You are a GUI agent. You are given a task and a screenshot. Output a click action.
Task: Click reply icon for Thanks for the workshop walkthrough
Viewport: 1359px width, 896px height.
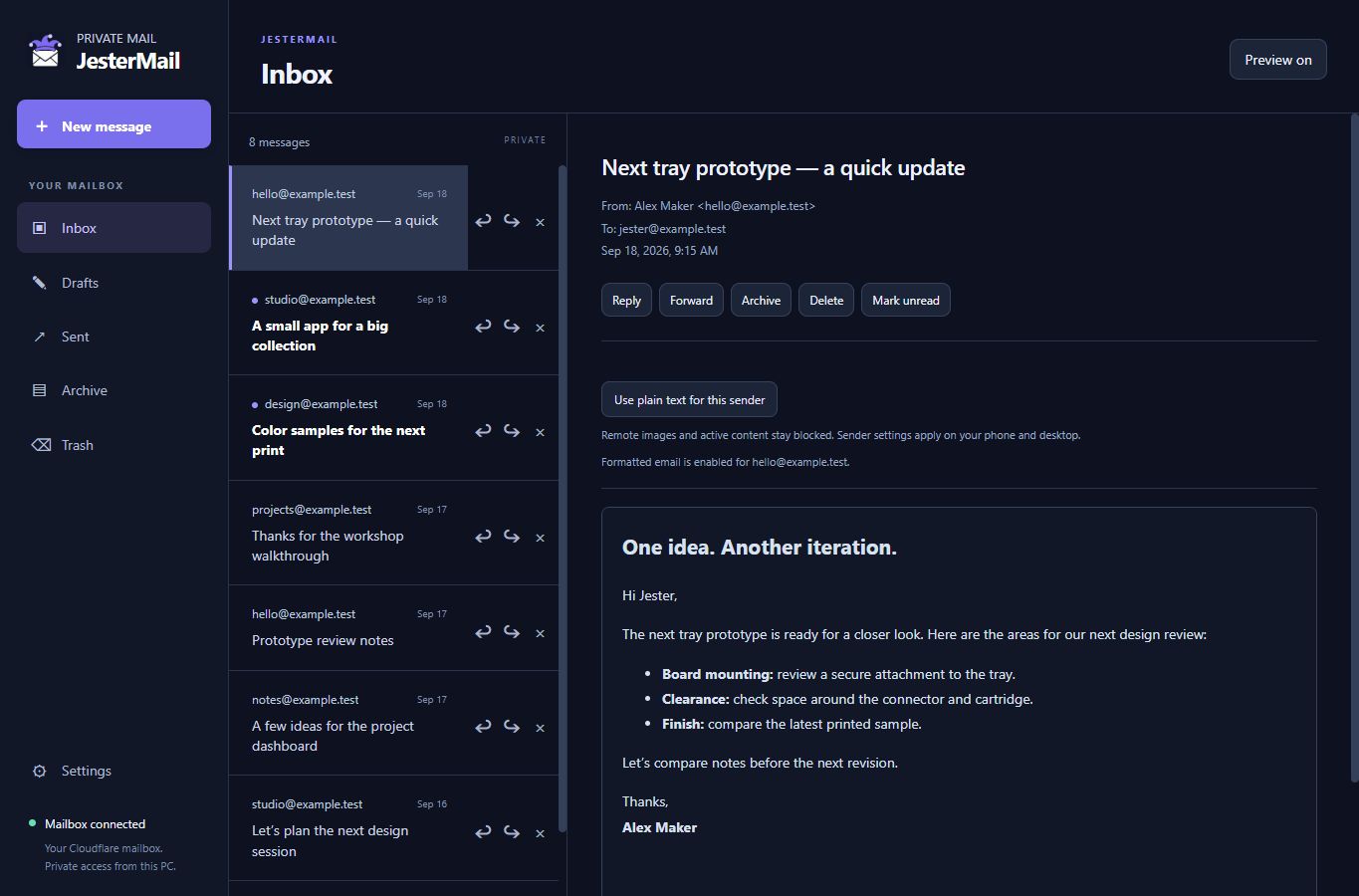[x=483, y=537]
